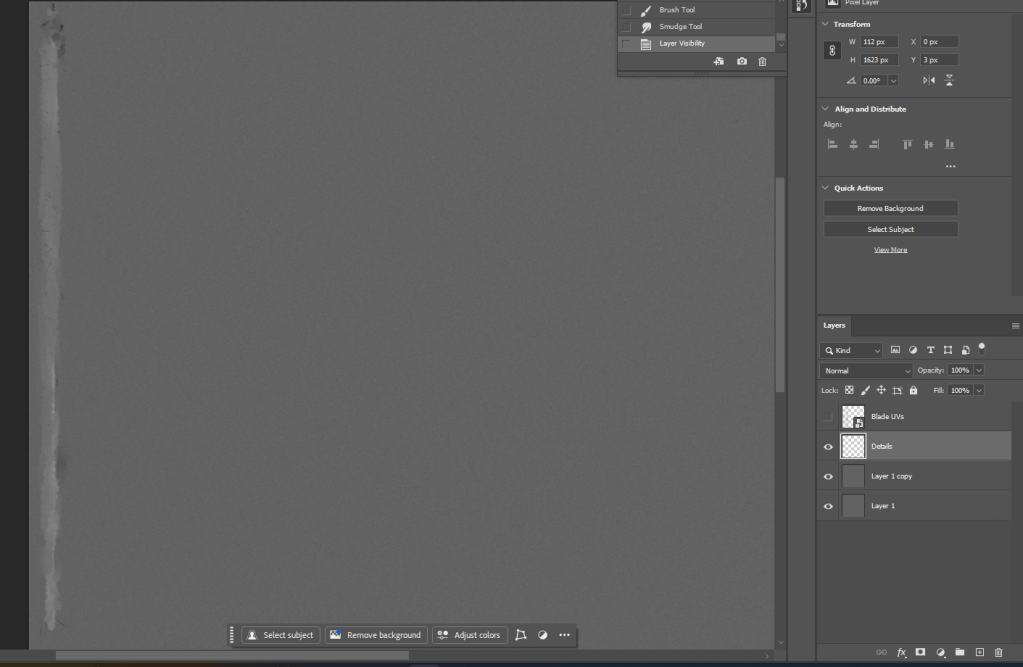Filter layers by type layers (T)

930,350
